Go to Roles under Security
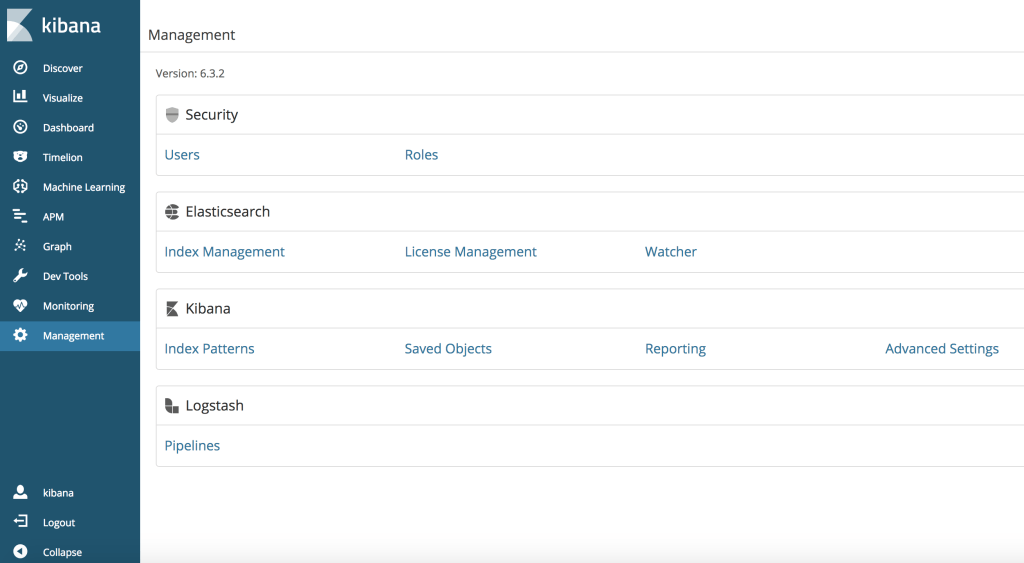Viewport: 1024px width, 563px height. 421,155
